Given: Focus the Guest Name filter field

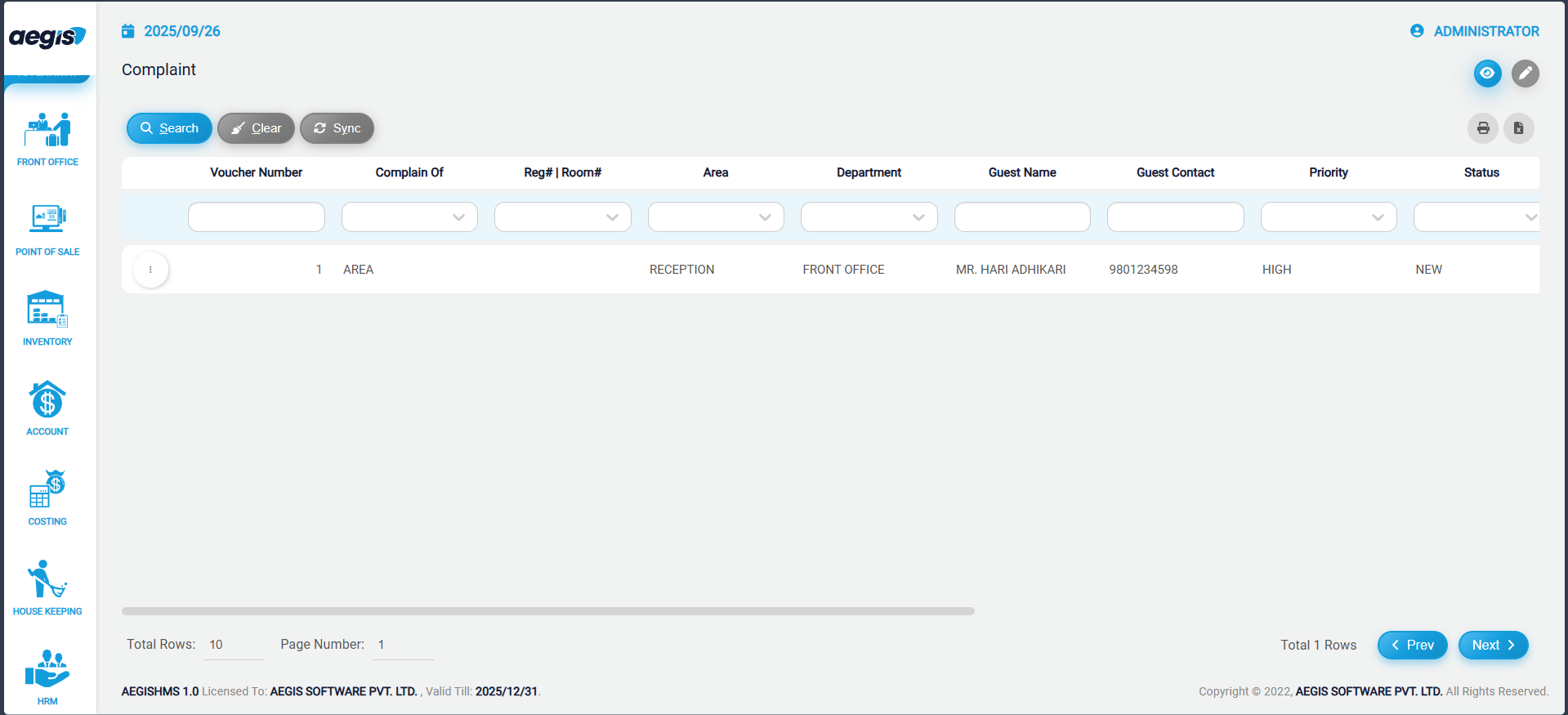Looking at the screenshot, I should tap(1022, 217).
